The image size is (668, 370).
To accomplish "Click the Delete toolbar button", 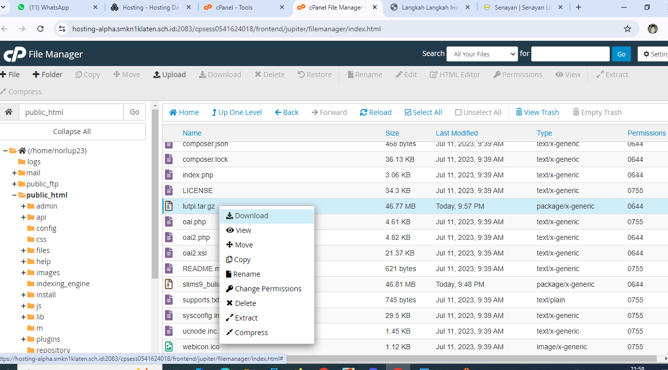I will tap(270, 75).
